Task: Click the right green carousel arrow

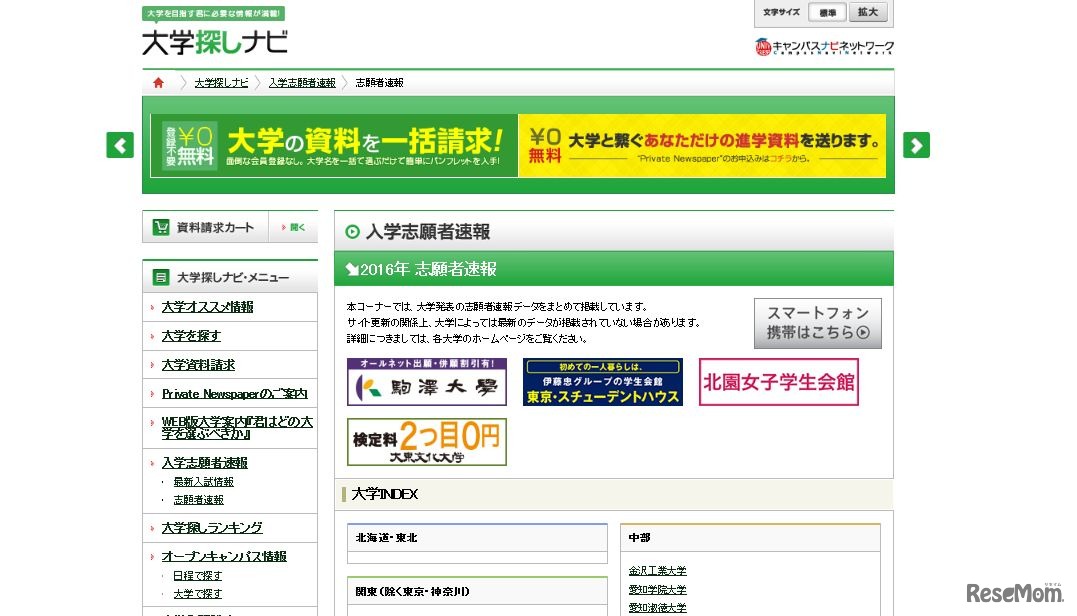Action: click(x=916, y=145)
